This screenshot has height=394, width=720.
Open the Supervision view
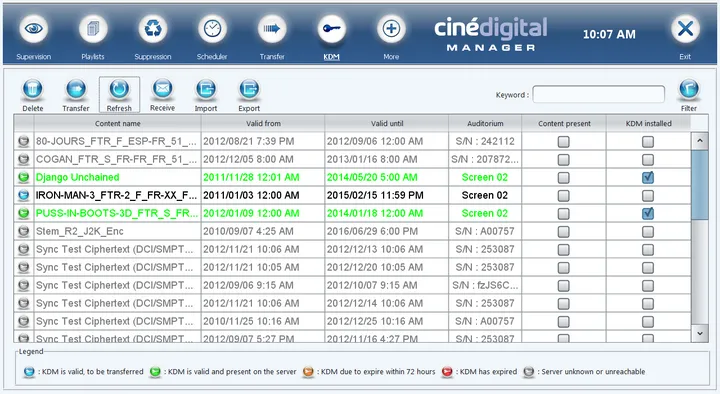[x=34, y=29]
